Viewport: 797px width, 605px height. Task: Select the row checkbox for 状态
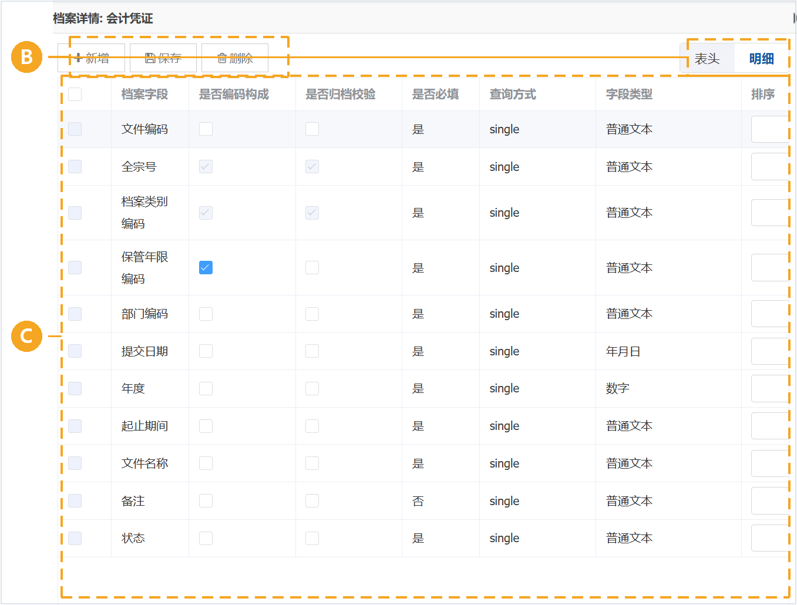pyautogui.click(x=75, y=538)
